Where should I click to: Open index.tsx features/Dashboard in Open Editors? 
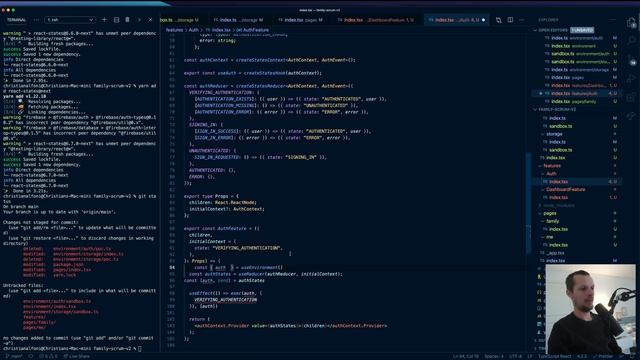[x=577, y=85]
